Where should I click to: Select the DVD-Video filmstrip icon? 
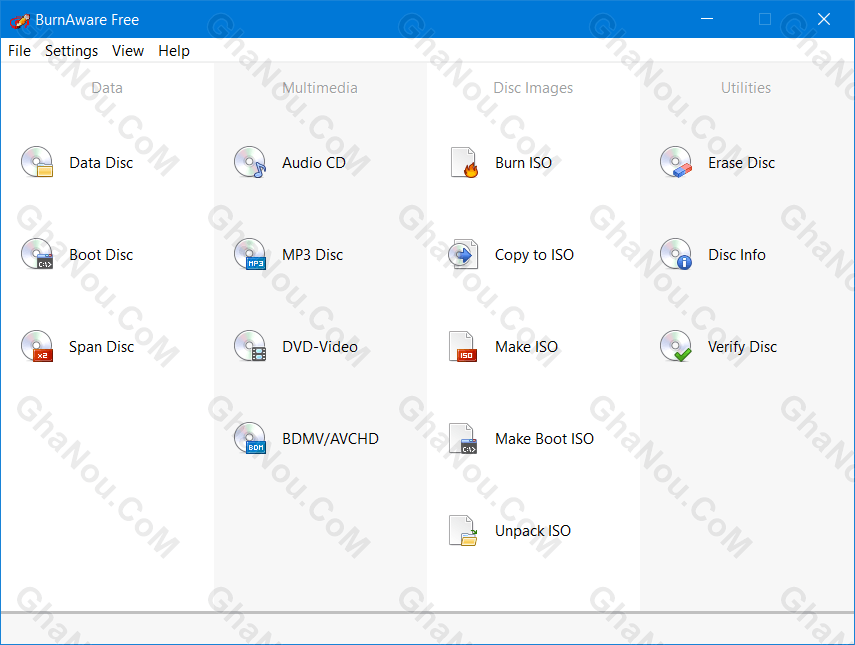pyautogui.click(x=250, y=347)
